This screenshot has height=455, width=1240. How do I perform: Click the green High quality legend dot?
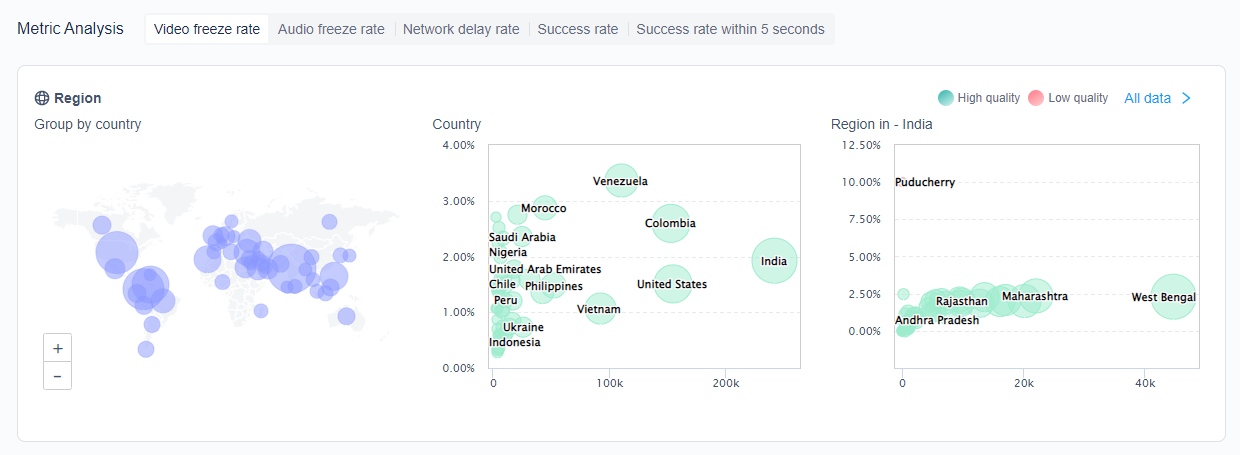coord(946,98)
